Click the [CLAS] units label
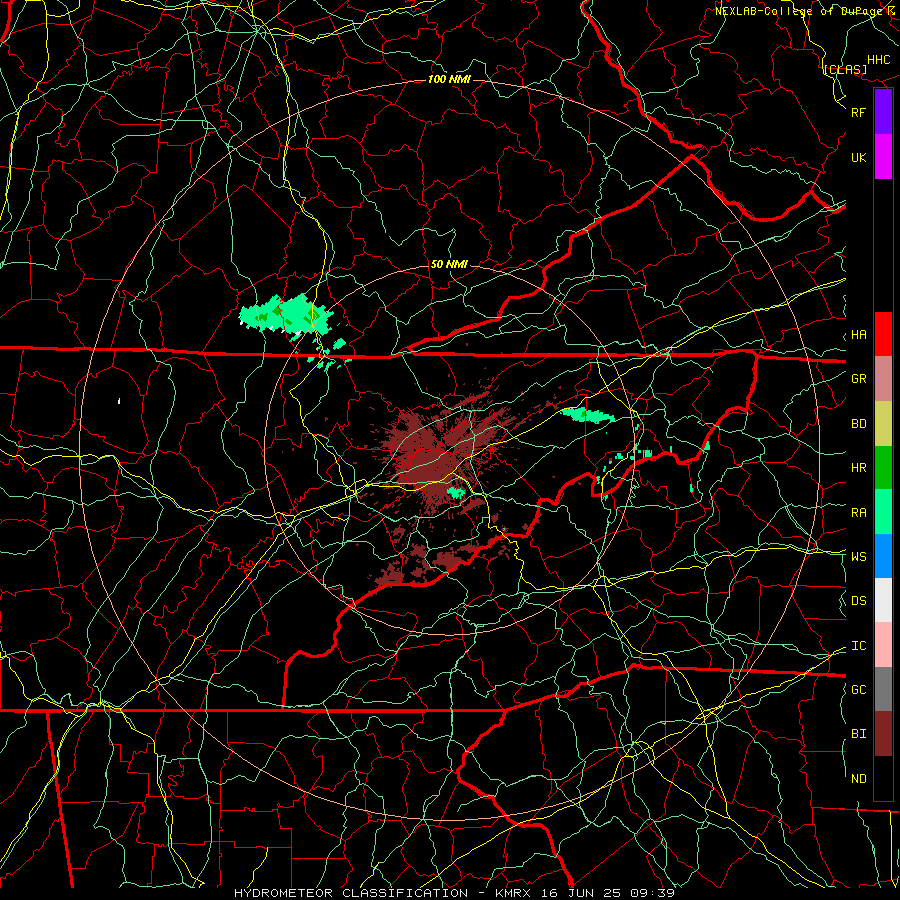Screen dimensions: 900x900 pyautogui.click(x=845, y=69)
